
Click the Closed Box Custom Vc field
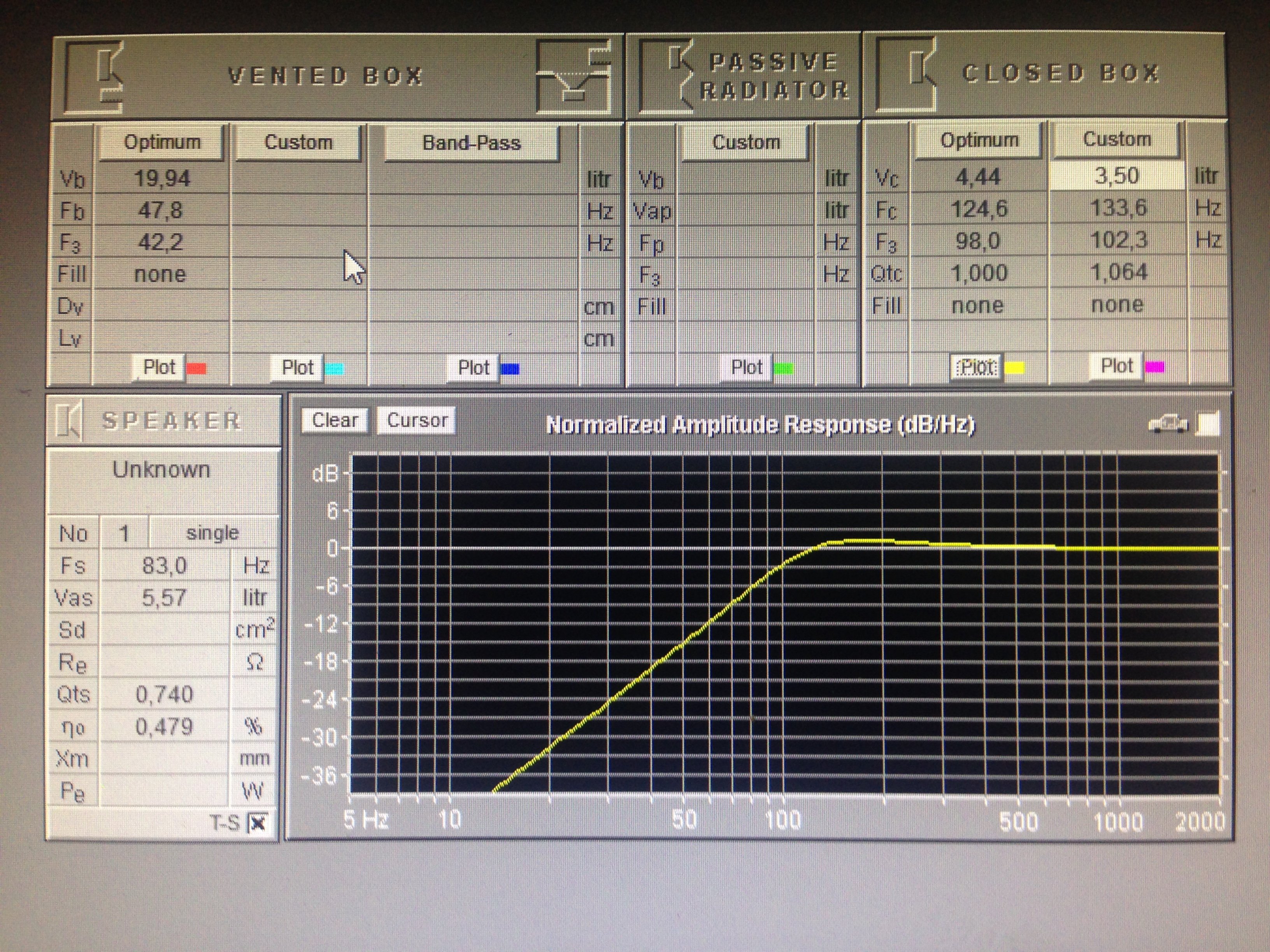(1117, 176)
